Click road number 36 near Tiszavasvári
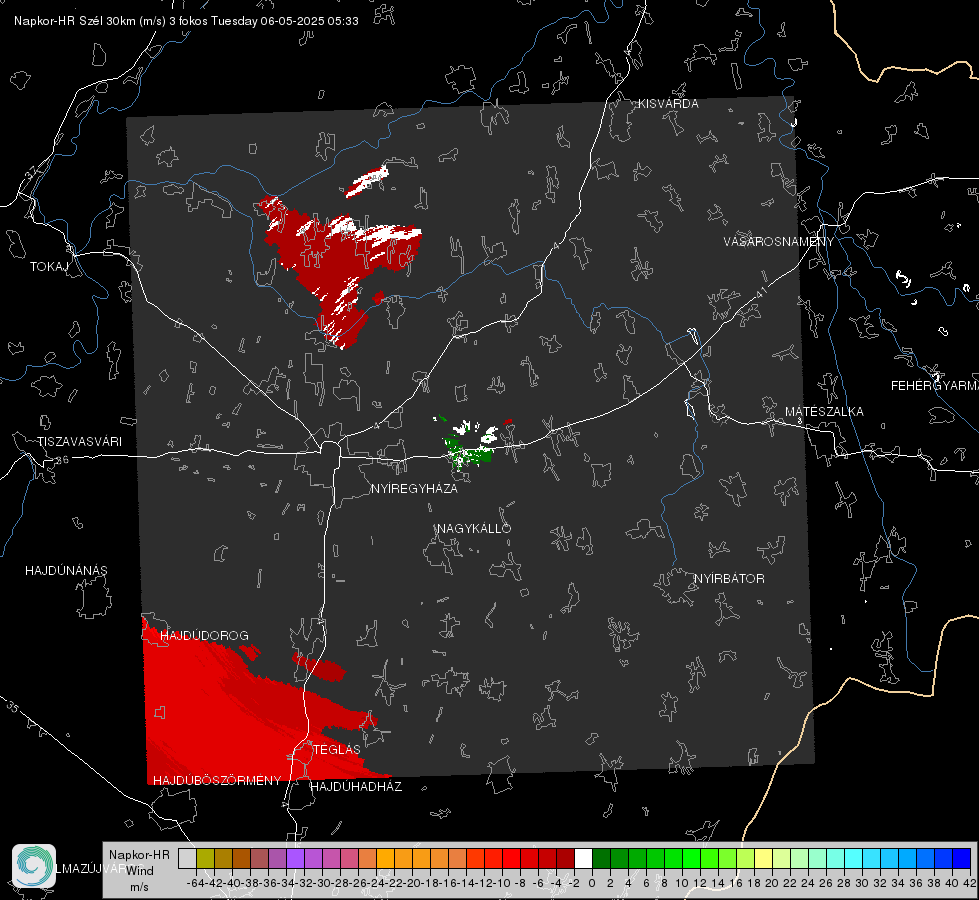Viewport: 979px width, 900px height. pyautogui.click(x=62, y=460)
